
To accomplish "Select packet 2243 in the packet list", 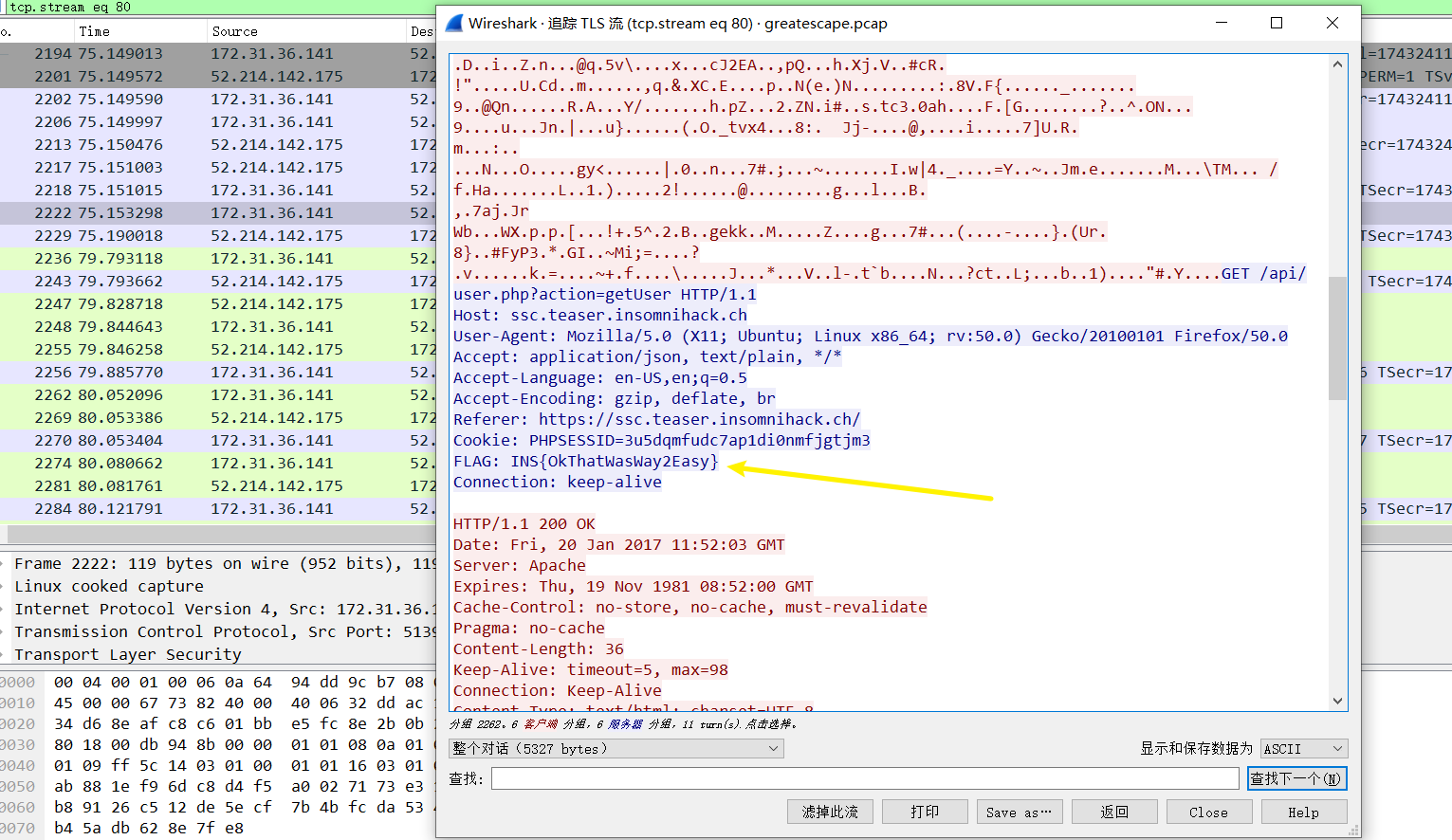I will pyautogui.click(x=218, y=281).
